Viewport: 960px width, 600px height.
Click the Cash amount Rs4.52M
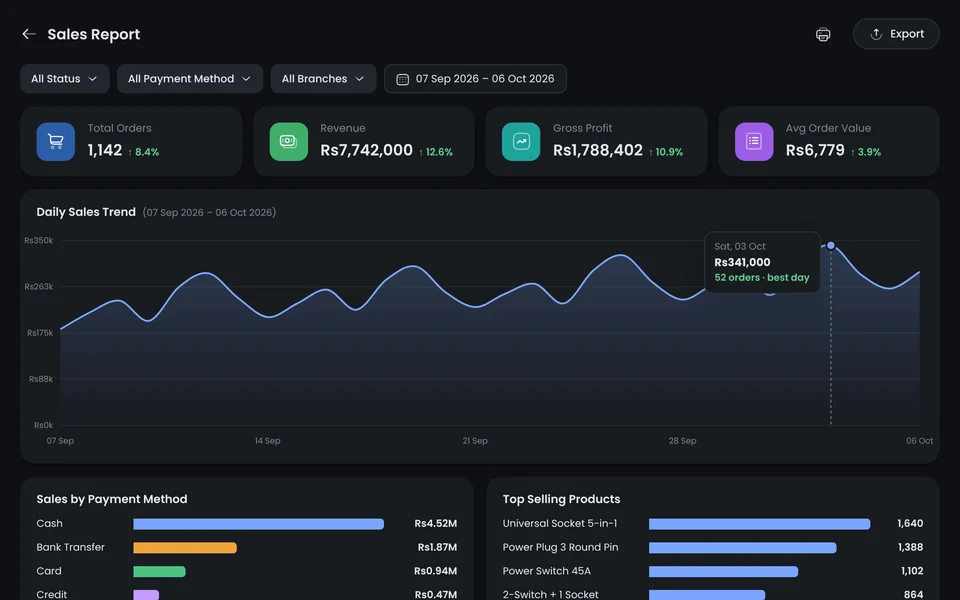(435, 523)
